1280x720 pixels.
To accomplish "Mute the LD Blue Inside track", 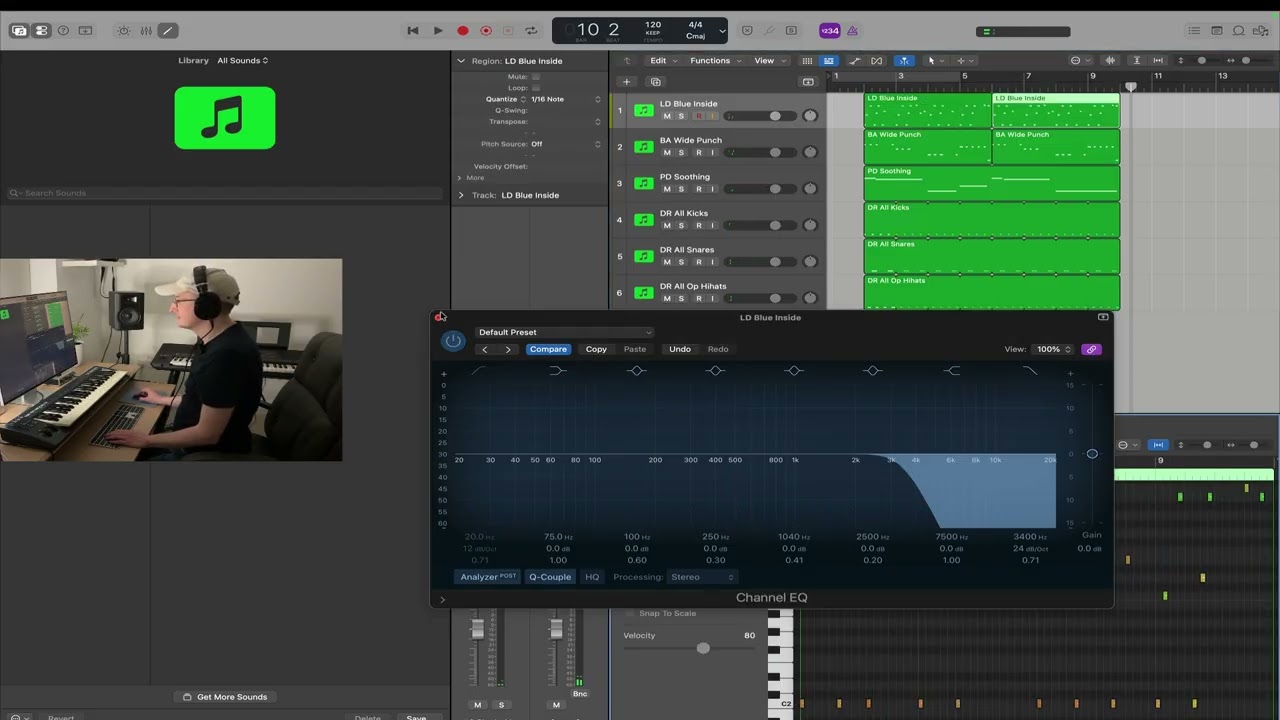I will (667, 116).
